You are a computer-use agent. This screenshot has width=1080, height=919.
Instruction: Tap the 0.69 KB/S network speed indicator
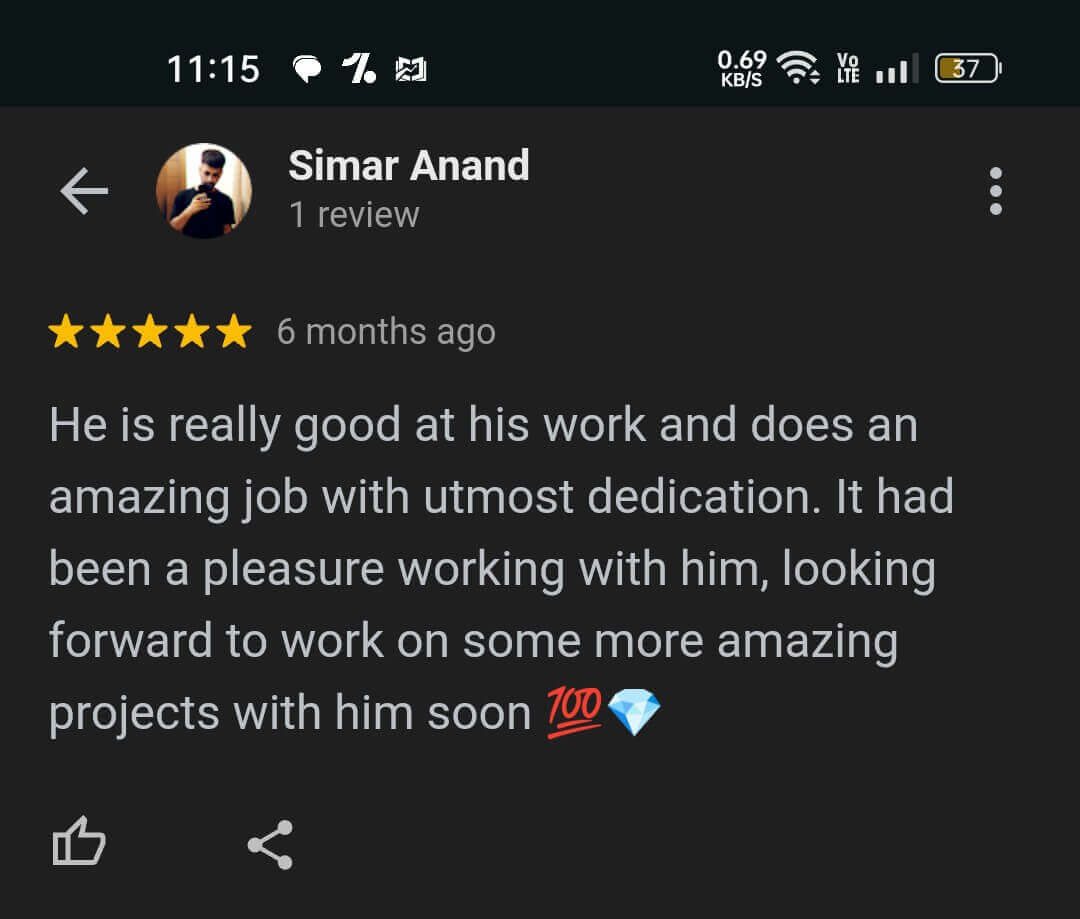point(741,68)
